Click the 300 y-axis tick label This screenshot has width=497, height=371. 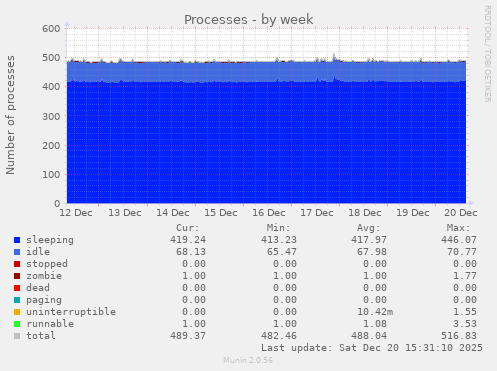[51, 116]
